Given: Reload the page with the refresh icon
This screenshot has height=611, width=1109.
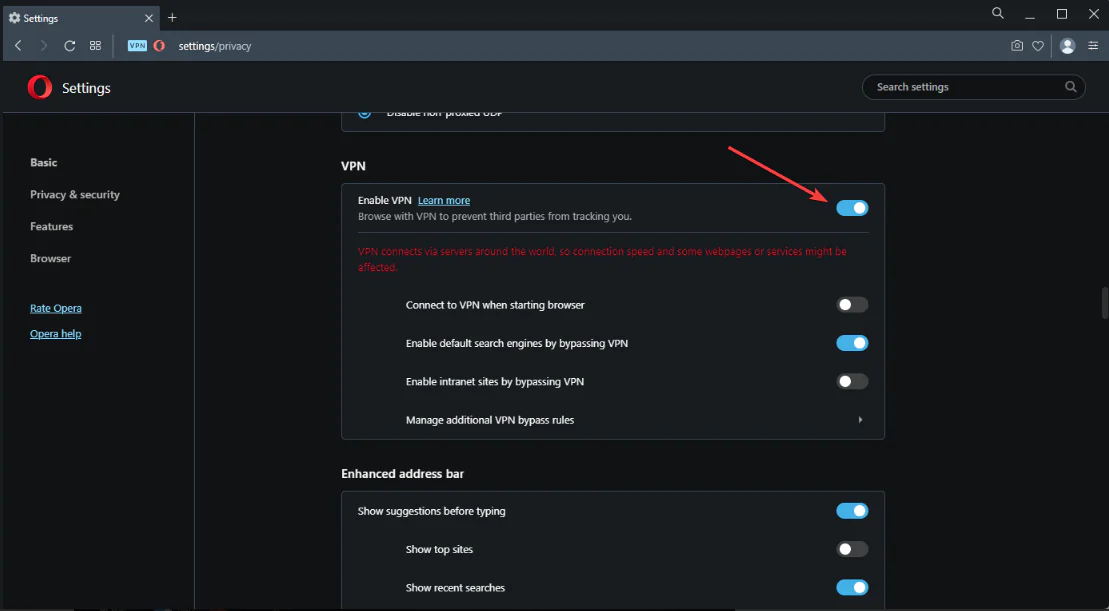Looking at the screenshot, I should click(70, 46).
